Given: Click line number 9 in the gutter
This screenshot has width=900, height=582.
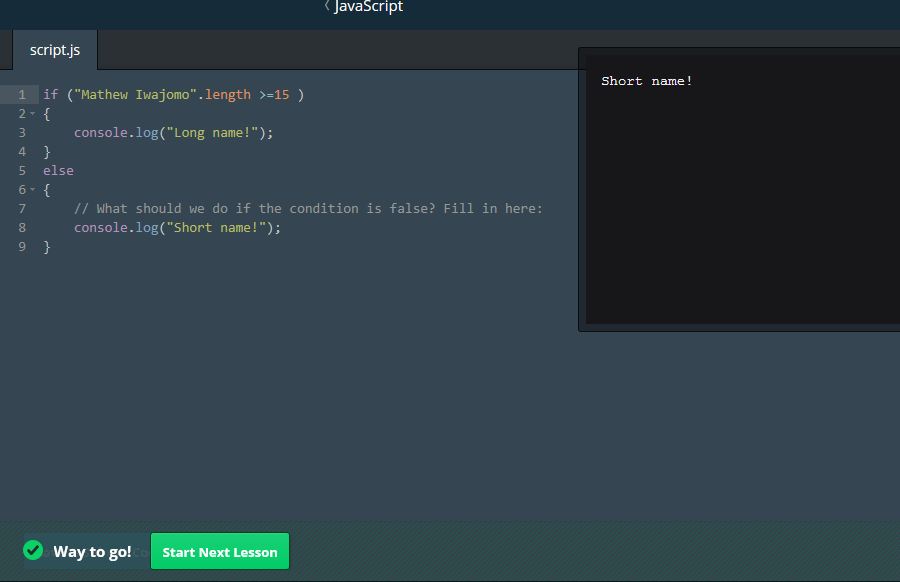Looking at the screenshot, I should 22,246.
